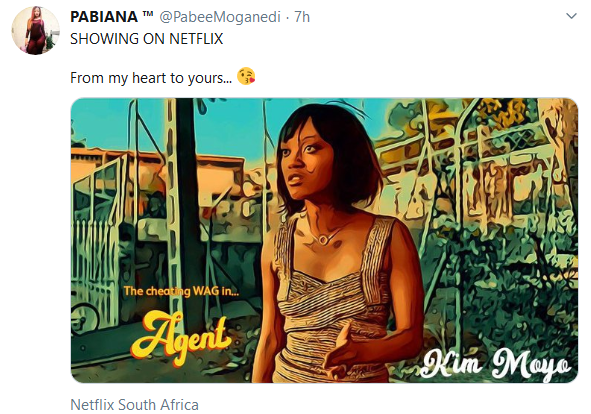Click the yellow Agent title on poster
This screenshot has height=414, width=591.
tap(181, 337)
